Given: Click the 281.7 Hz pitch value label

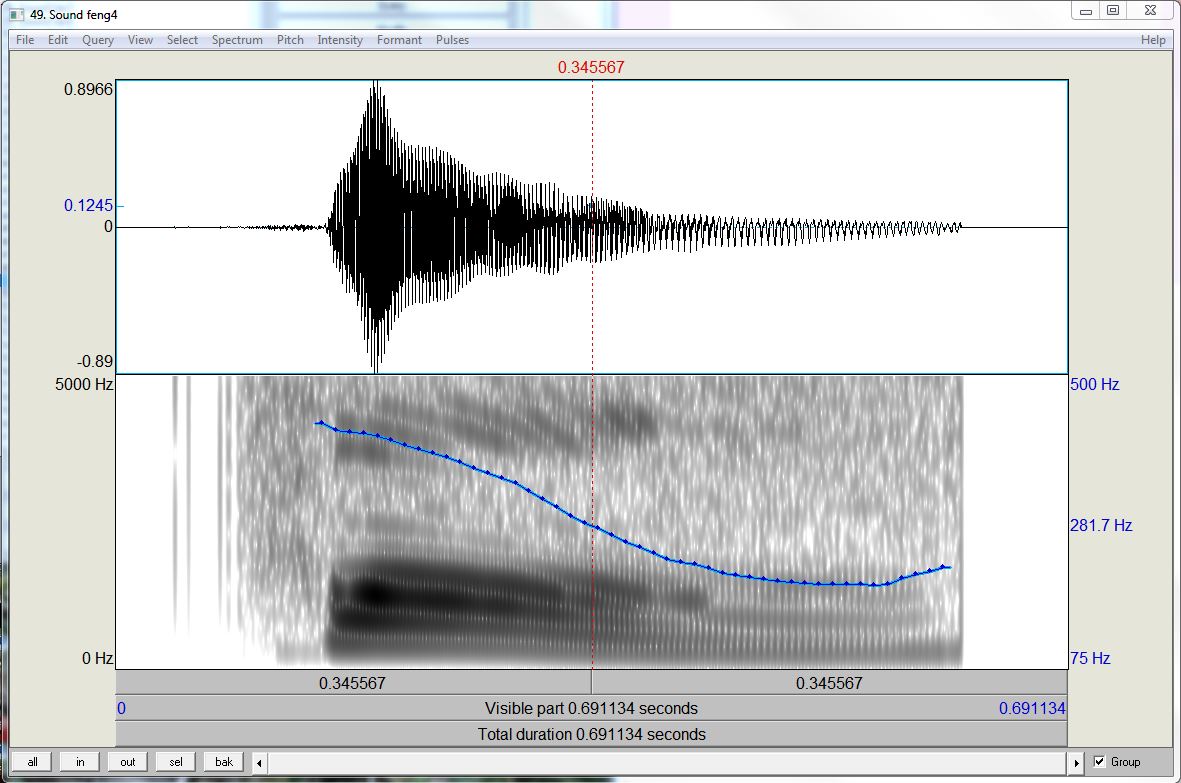Looking at the screenshot, I should [x=1101, y=526].
